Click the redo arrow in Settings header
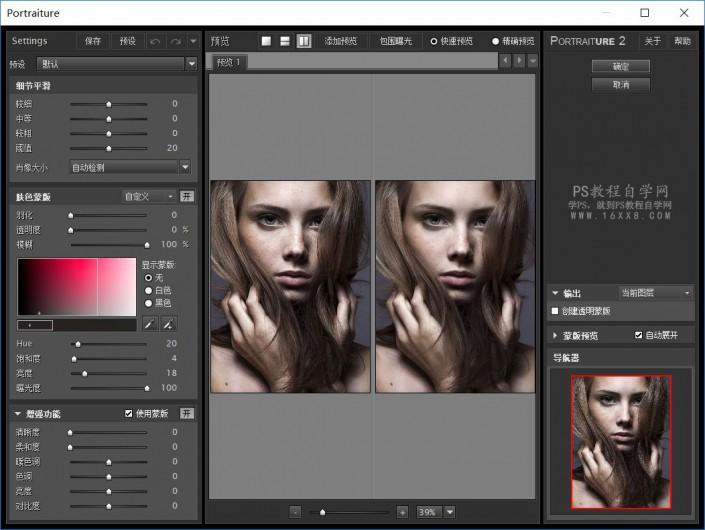 [x=175, y=41]
